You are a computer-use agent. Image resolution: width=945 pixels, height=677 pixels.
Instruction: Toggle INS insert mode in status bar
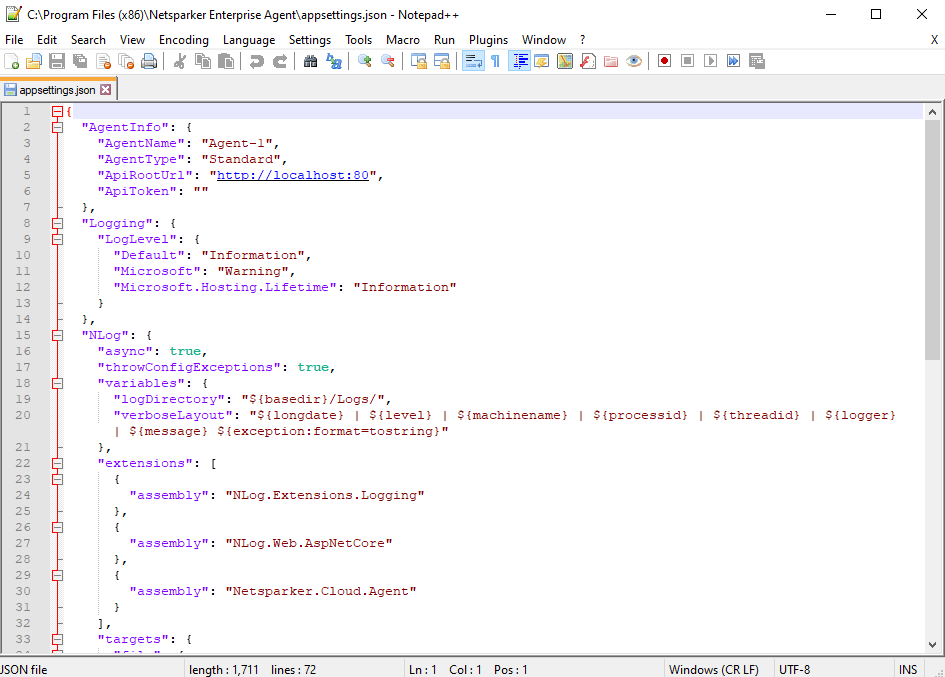[908, 670]
